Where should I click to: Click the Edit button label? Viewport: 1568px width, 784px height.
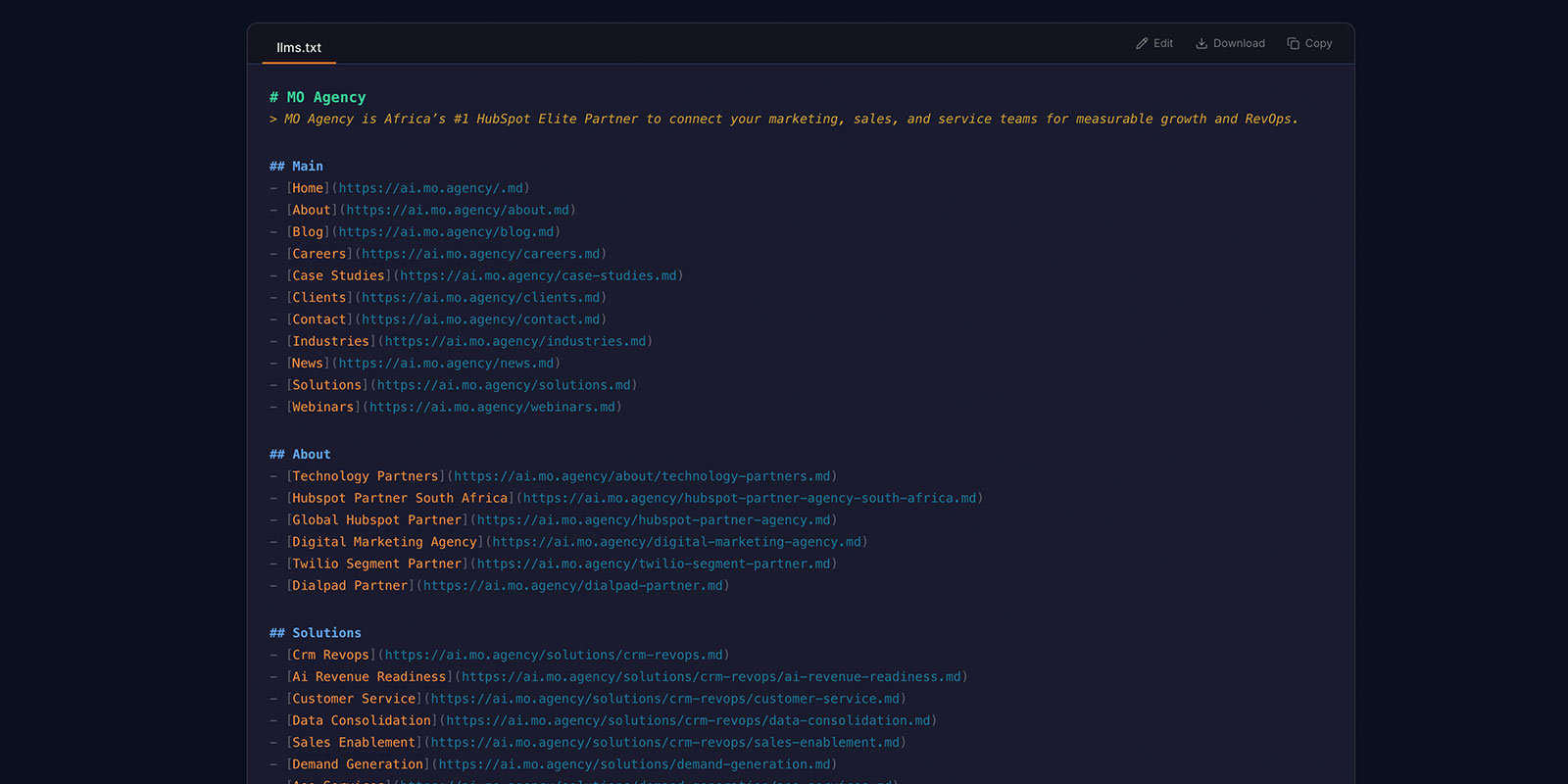pos(1163,43)
